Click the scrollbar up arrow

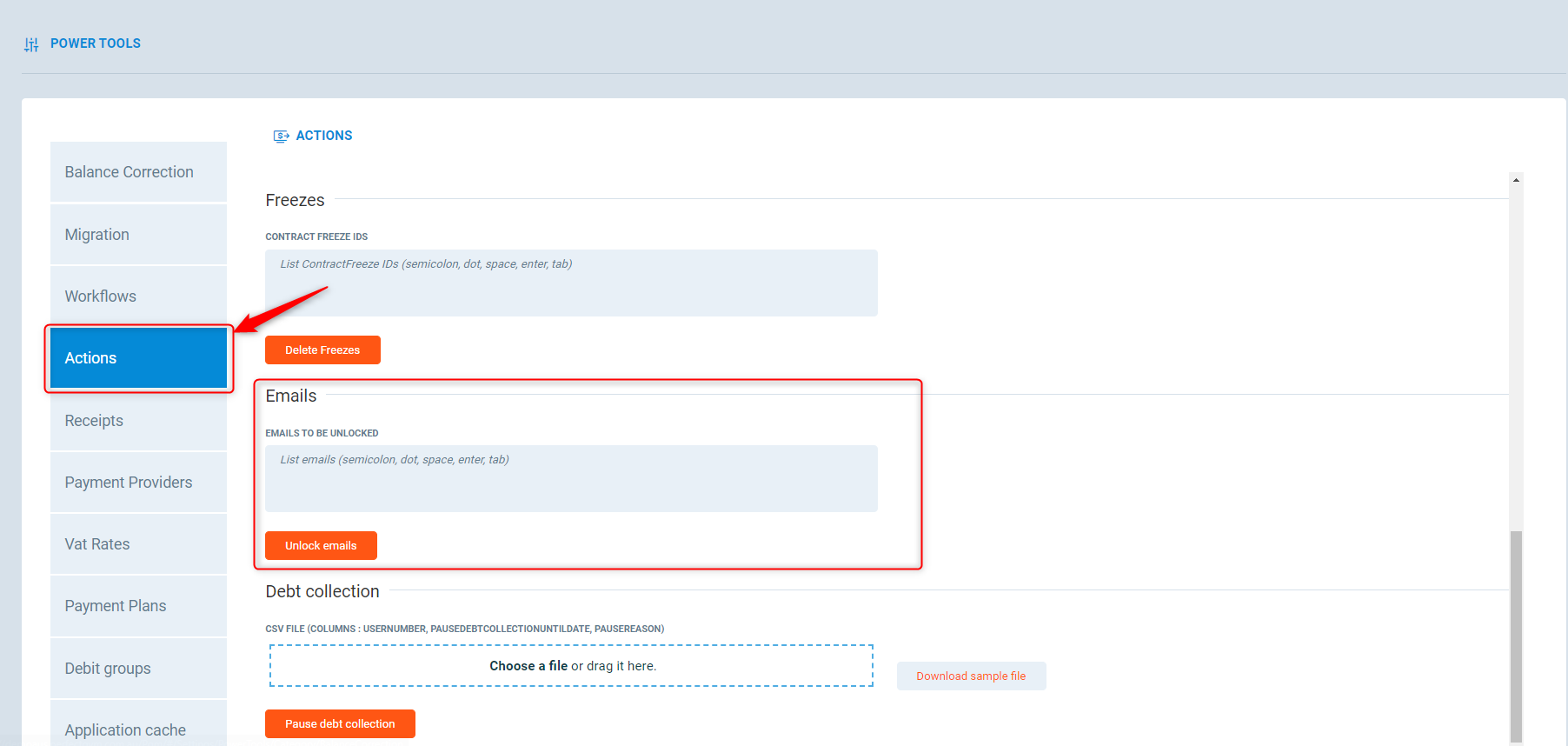[x=1516, y=180]
